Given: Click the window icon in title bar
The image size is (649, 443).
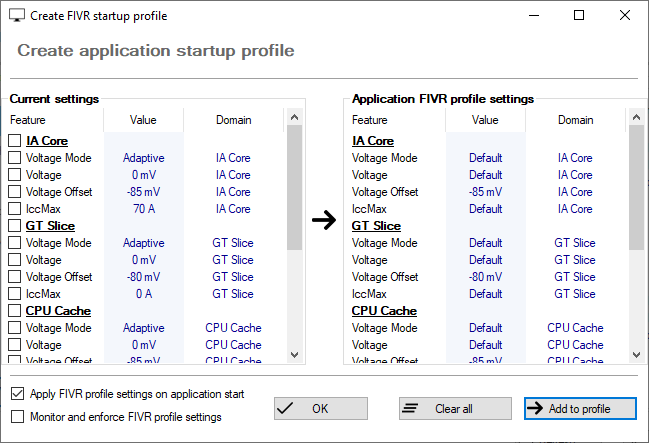Looking at the screenshot, I should pos(17,16).
